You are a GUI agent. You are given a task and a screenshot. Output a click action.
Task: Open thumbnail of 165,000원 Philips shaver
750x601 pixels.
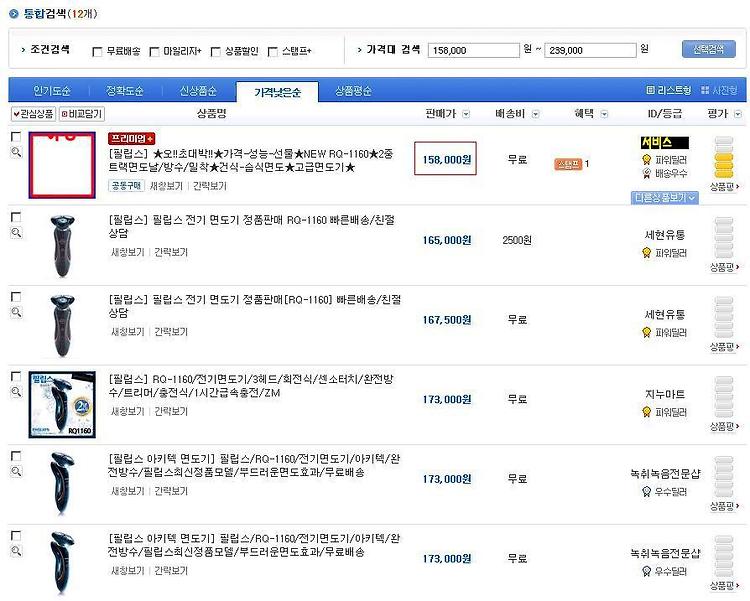point(63,245)
